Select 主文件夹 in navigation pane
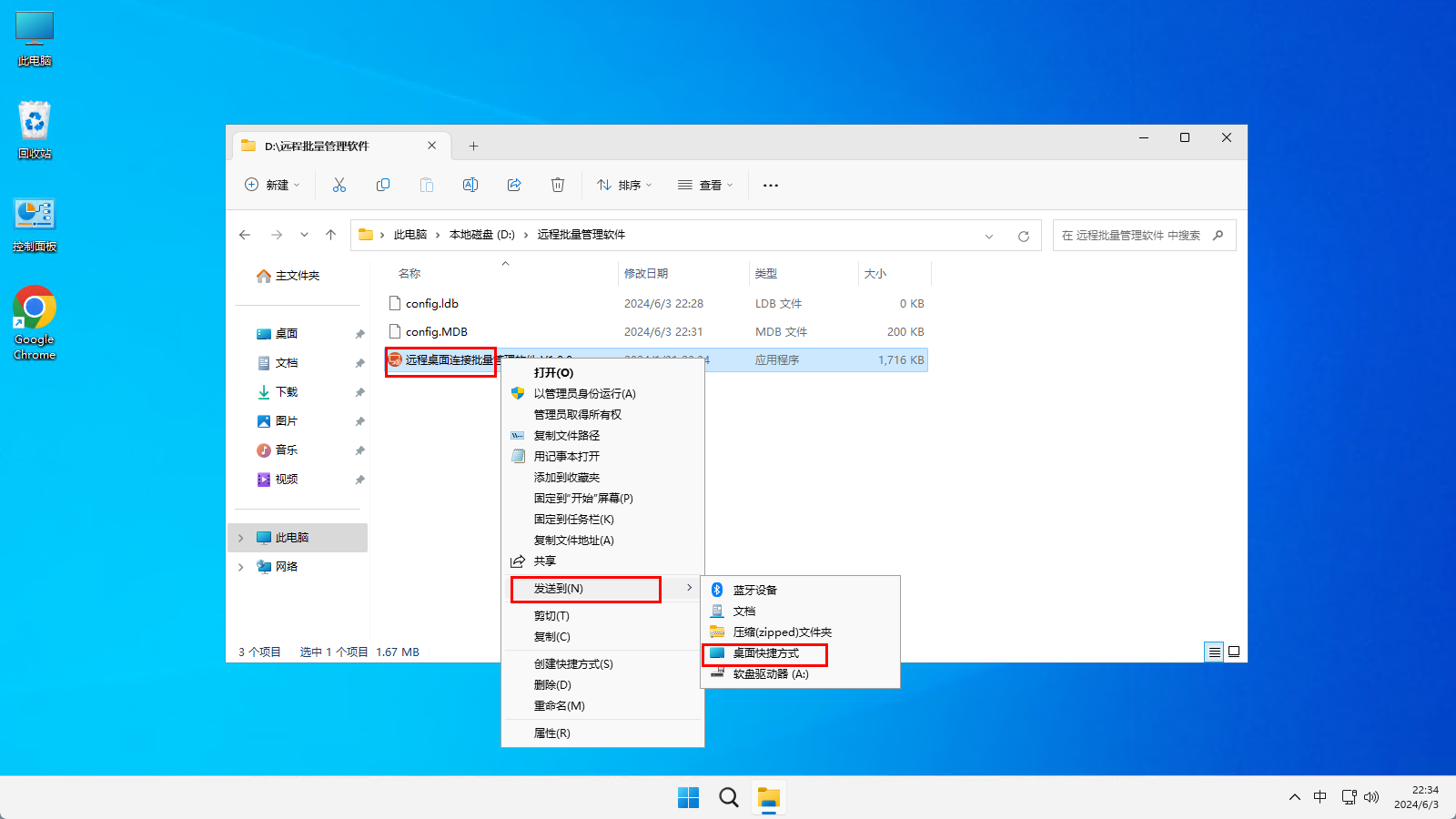Viewport: 1456px width, 819px height. (x=298, y=276)
